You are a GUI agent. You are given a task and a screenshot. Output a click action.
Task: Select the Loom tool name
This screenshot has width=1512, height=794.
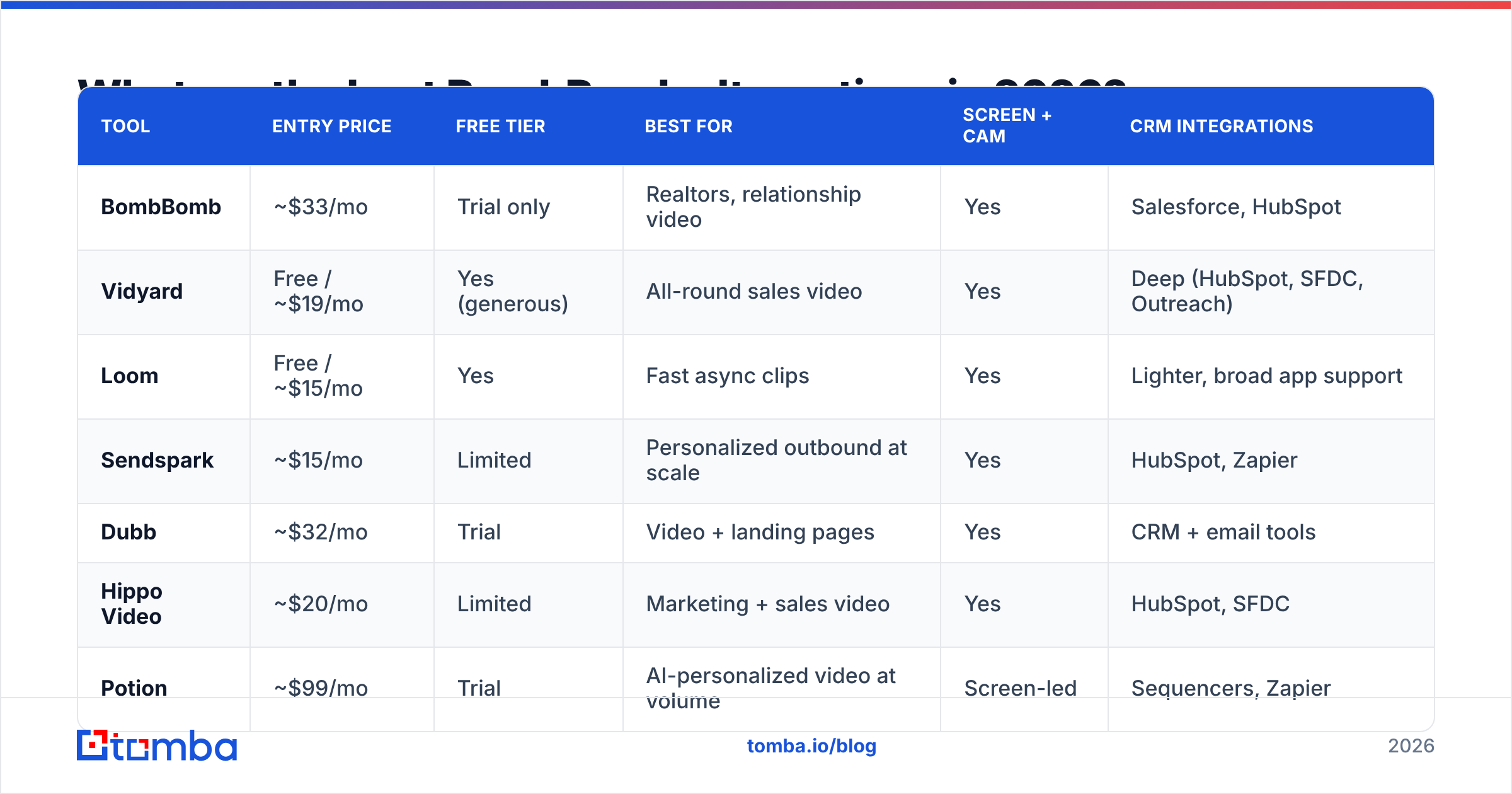coord(130,376)
